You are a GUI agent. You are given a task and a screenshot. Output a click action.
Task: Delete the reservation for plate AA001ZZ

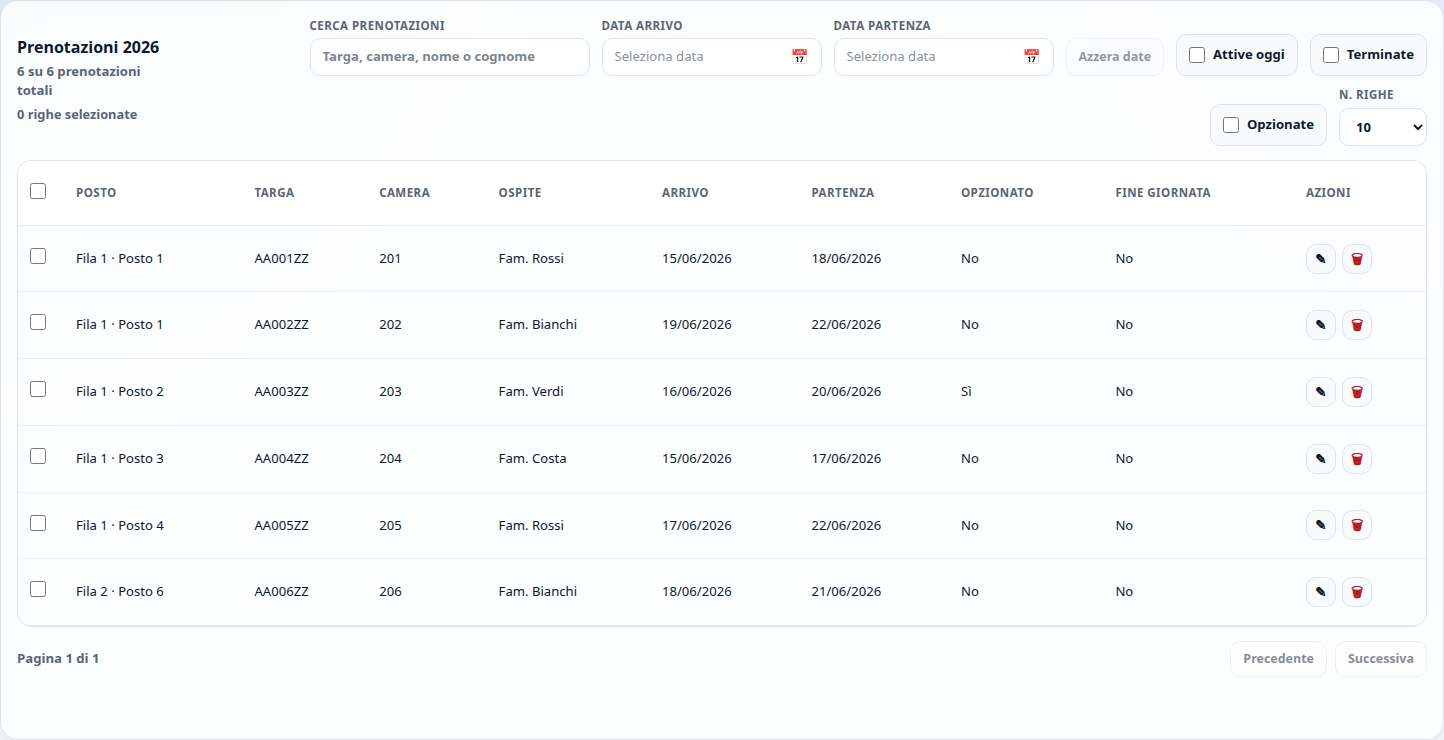[1357, 259]
